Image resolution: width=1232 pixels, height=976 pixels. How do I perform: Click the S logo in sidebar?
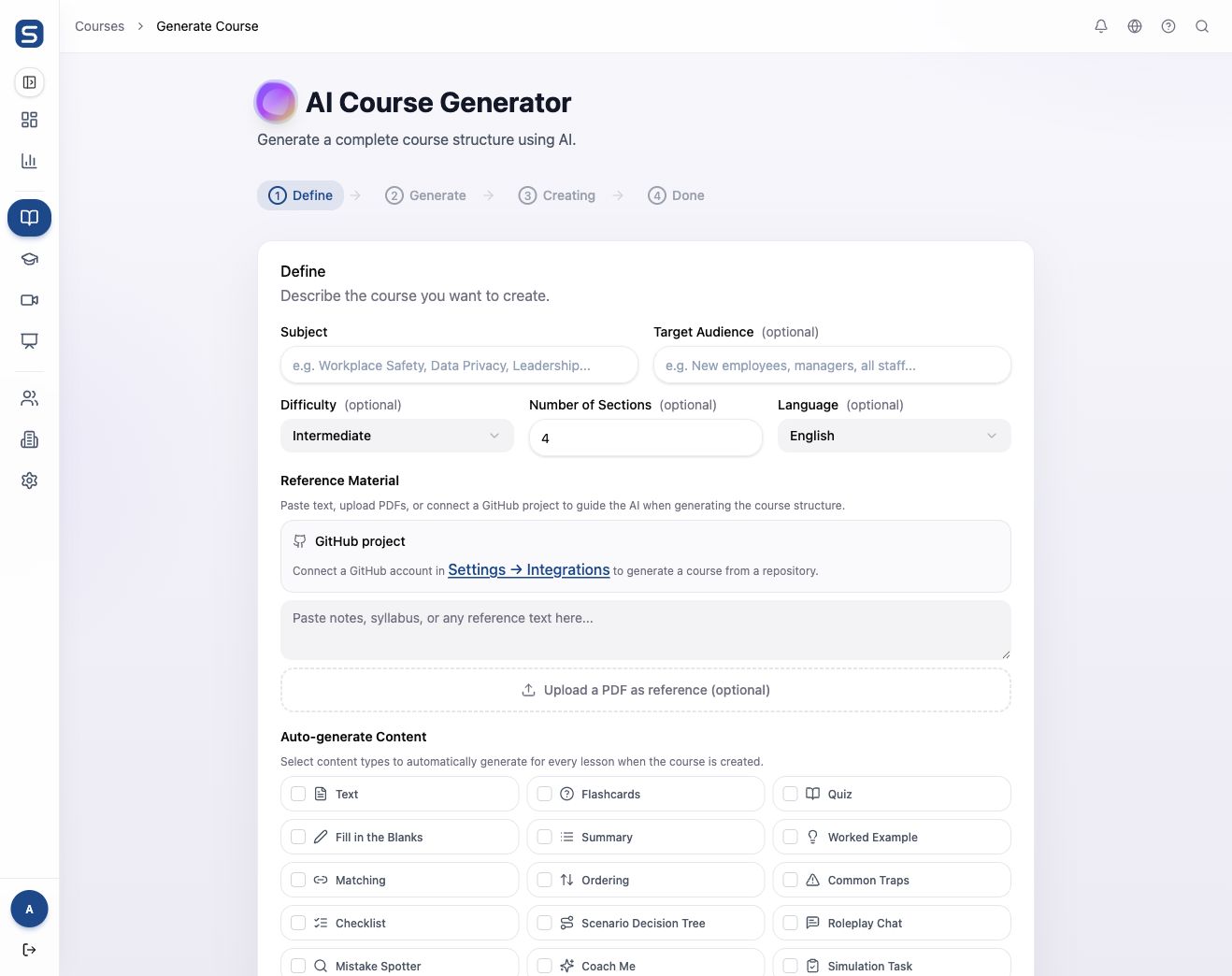(x=30, y=34)
